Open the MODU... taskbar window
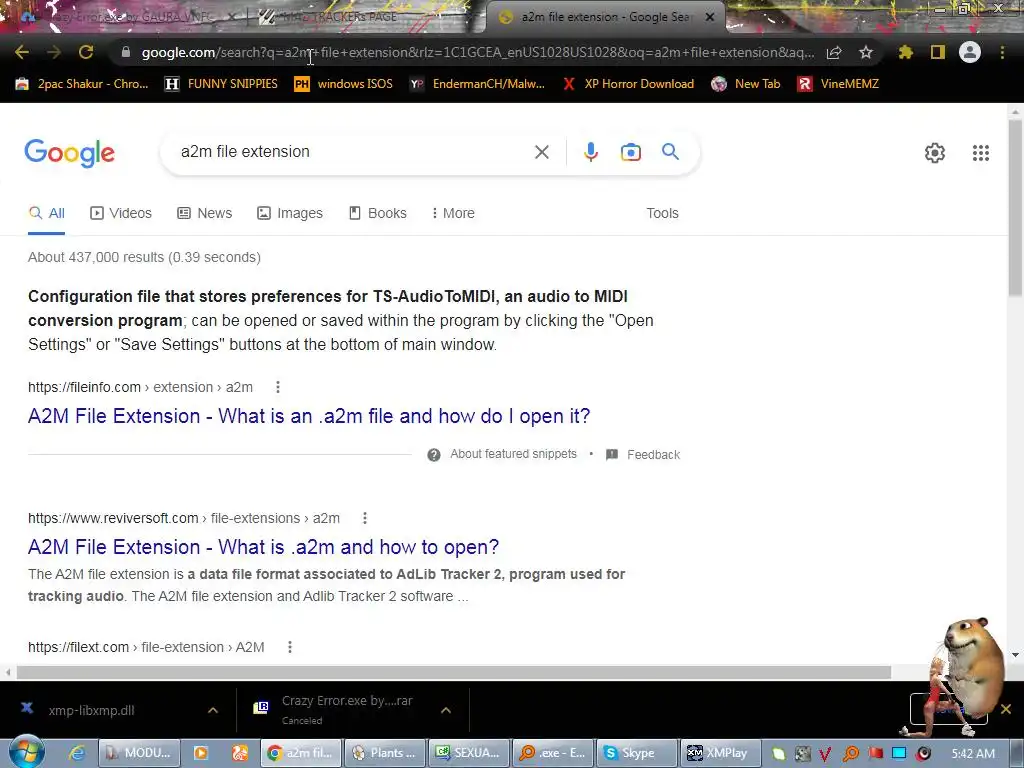Viewport: 1024px width, 768px height. coord(138,753)
